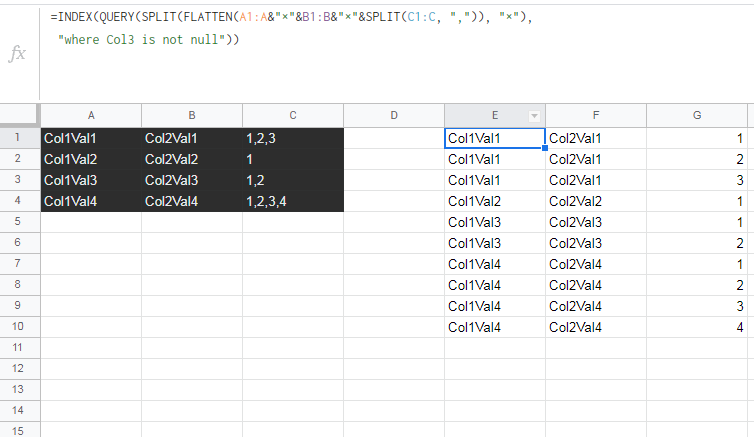Select row 1 header
The height and width of the screenshot is (437, 754).
pos(18,137)
